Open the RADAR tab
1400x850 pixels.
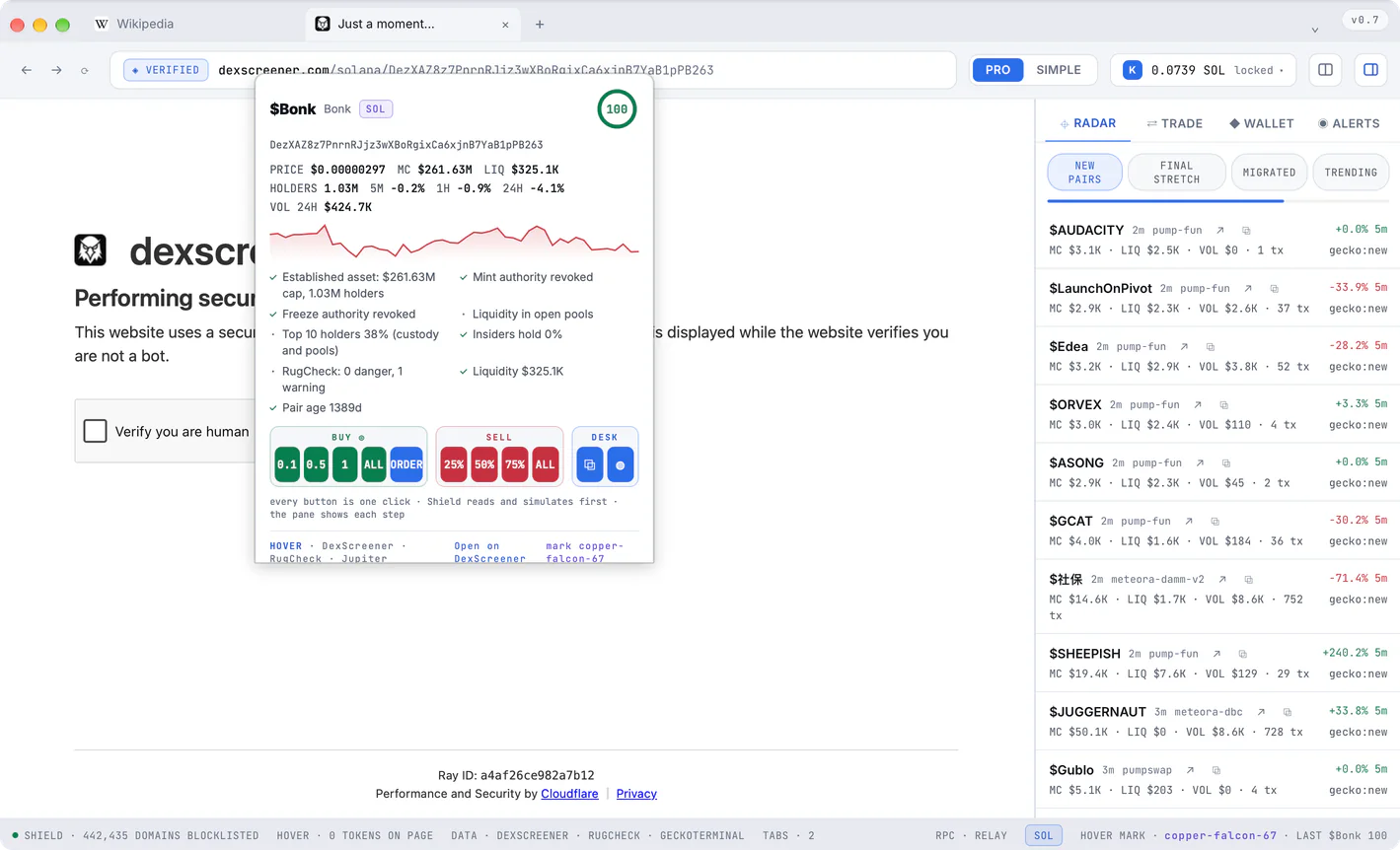click(1087, 123)
